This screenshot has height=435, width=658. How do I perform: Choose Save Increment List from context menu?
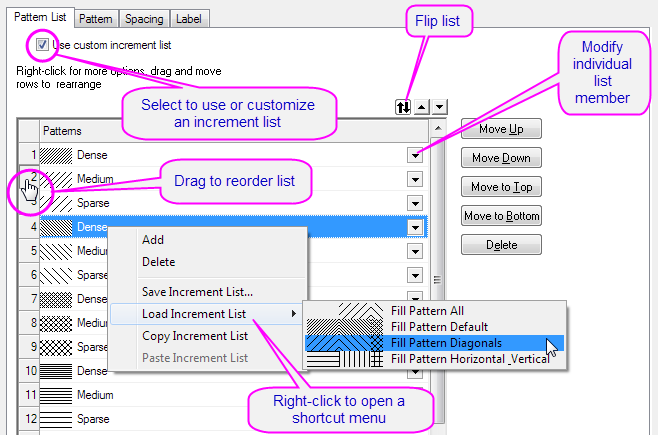coord(197,292)
